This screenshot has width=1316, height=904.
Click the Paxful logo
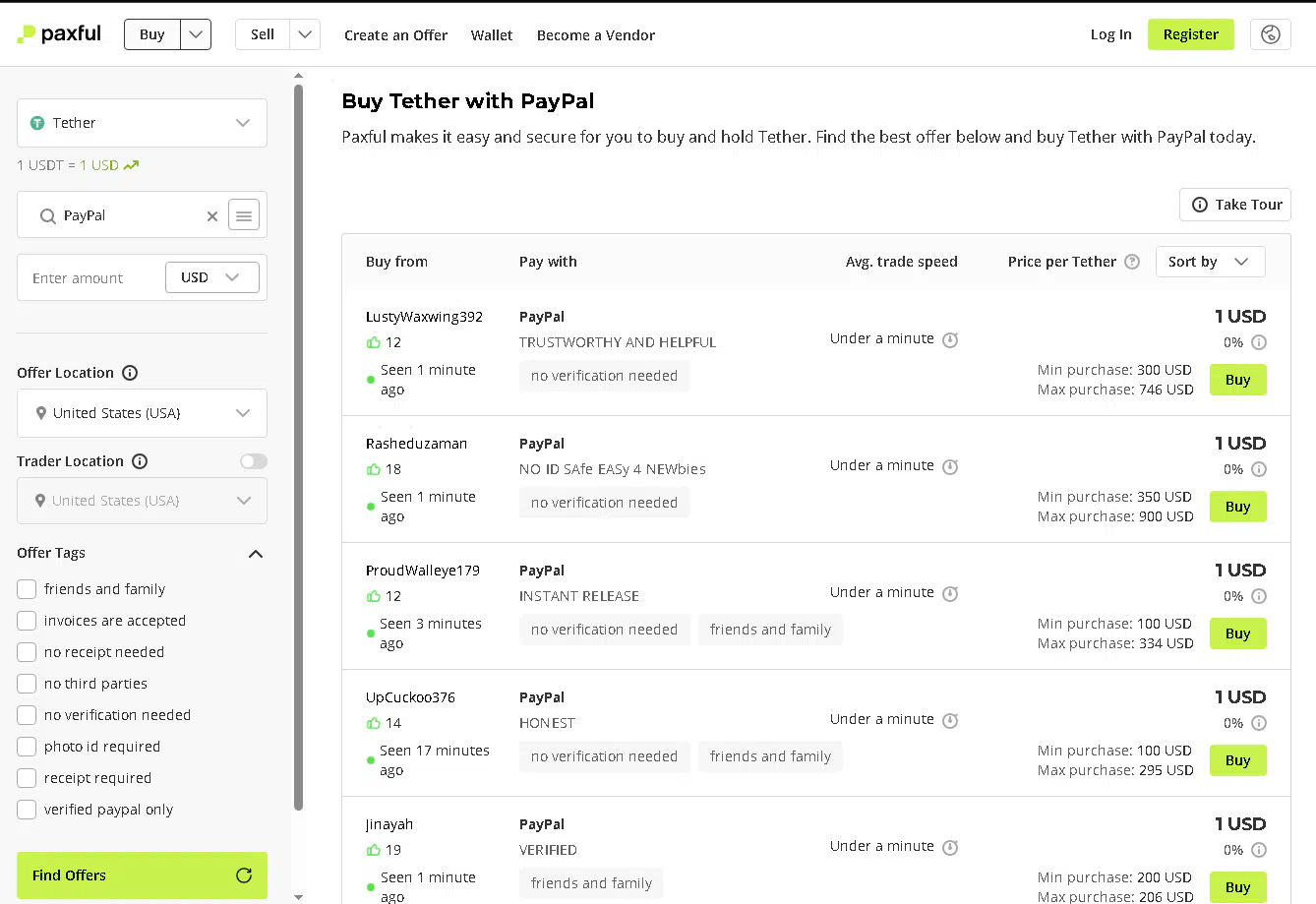click(59, 34)
